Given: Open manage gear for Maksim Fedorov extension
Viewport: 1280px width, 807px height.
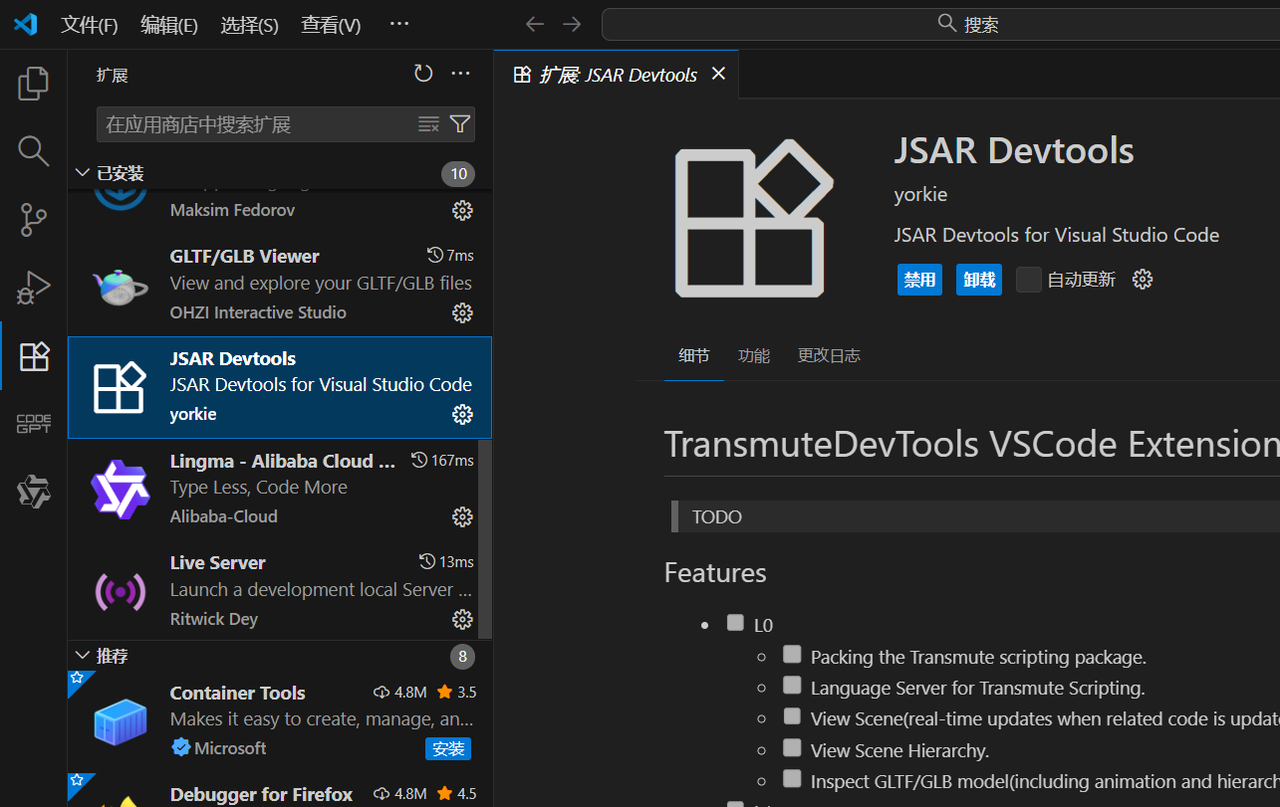Looking at the screenshot, I should pos(462,210).
